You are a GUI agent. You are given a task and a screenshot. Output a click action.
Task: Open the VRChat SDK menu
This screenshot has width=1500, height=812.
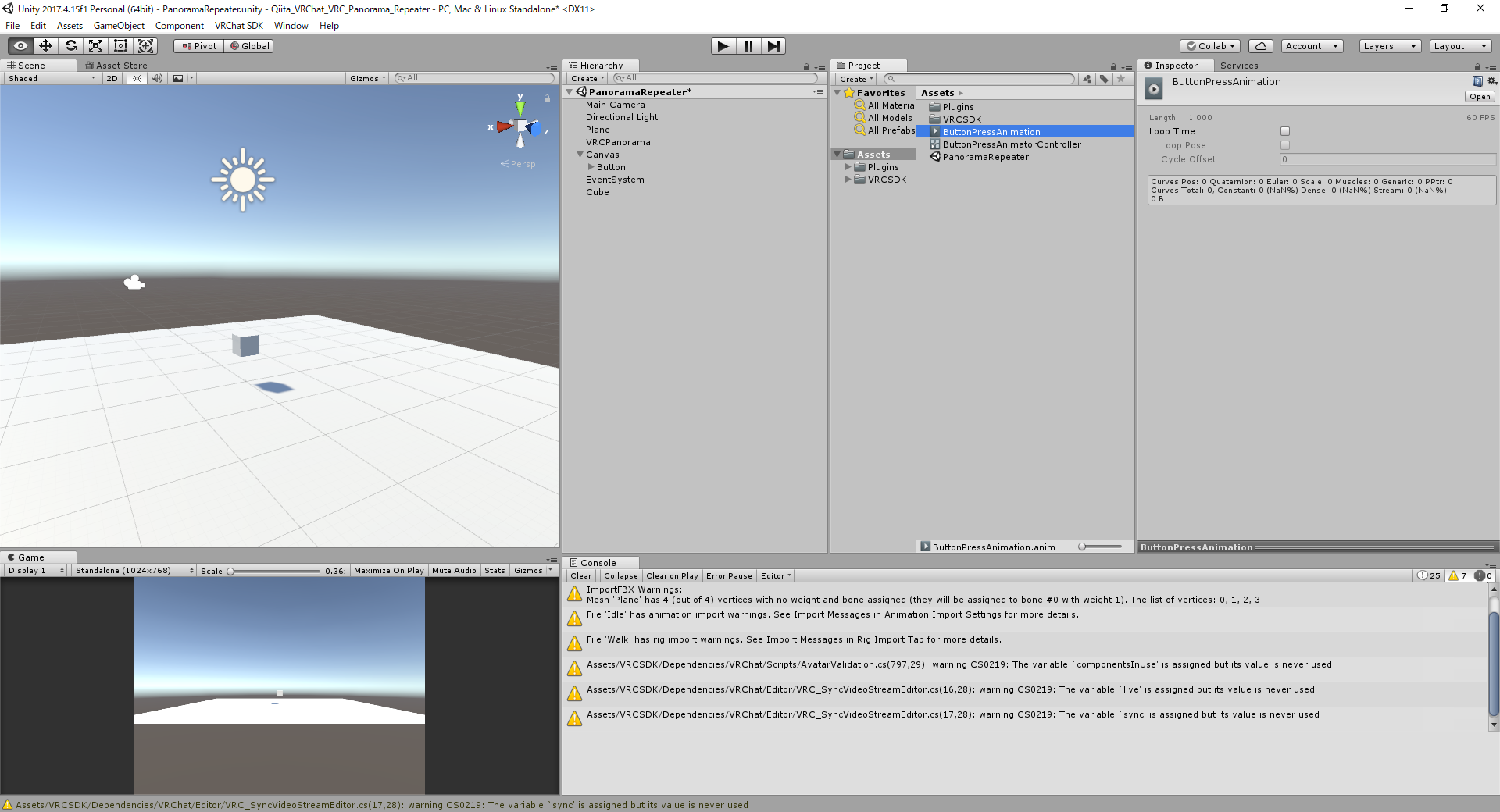click(x=239, y=25)
